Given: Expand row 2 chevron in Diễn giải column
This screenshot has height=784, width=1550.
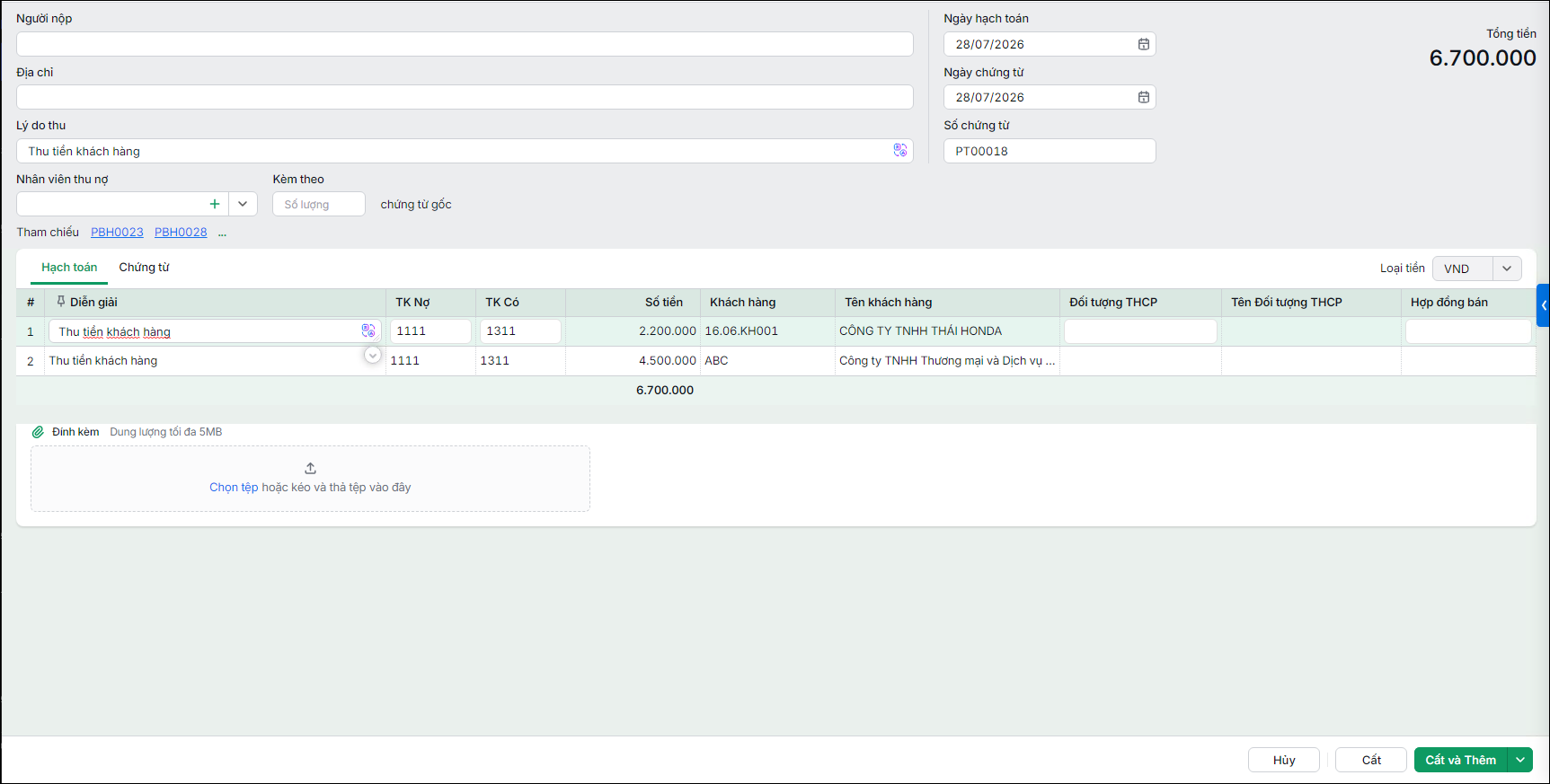Looking at the screenshot, I should [372, 356].
